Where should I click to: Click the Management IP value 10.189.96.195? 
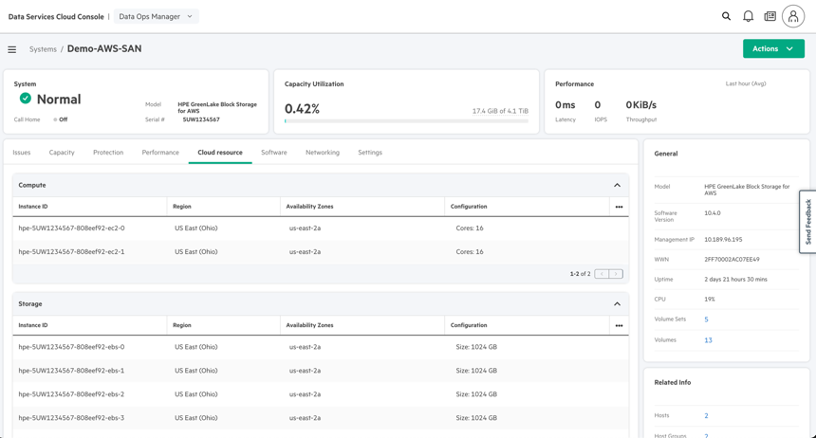tap(723, 240)
